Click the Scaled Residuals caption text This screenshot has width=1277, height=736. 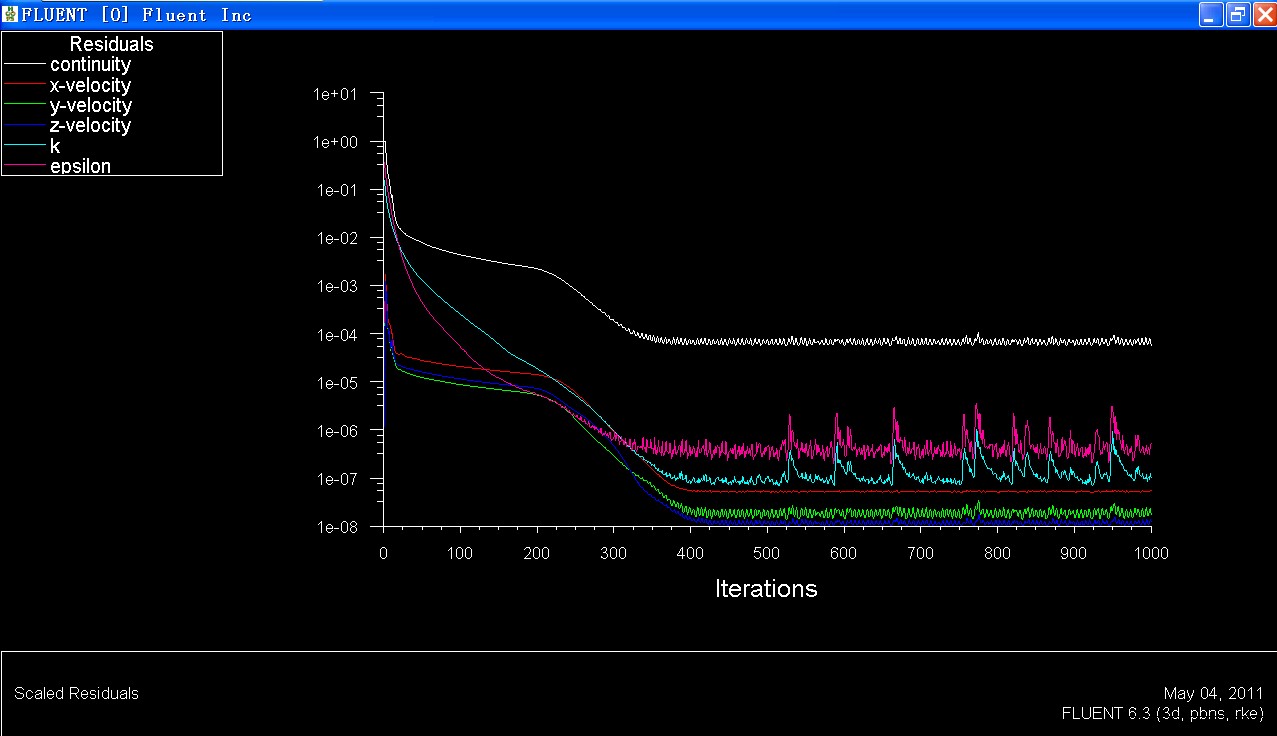(76, 694)
